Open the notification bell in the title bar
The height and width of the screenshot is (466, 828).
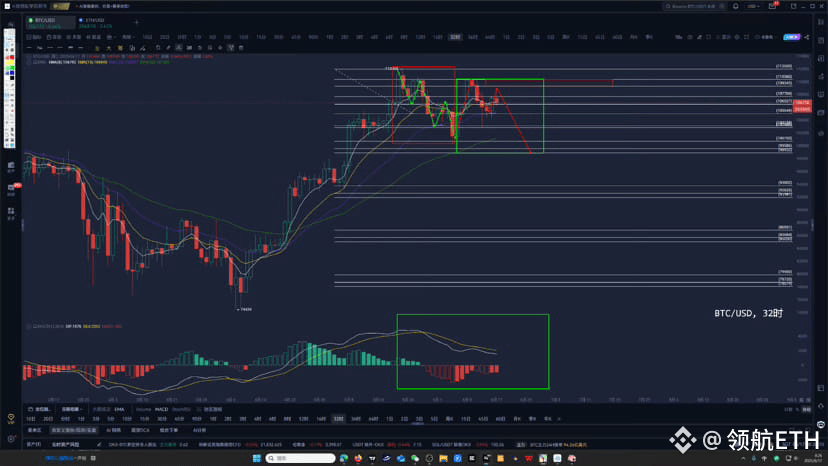tap(736, 6)
